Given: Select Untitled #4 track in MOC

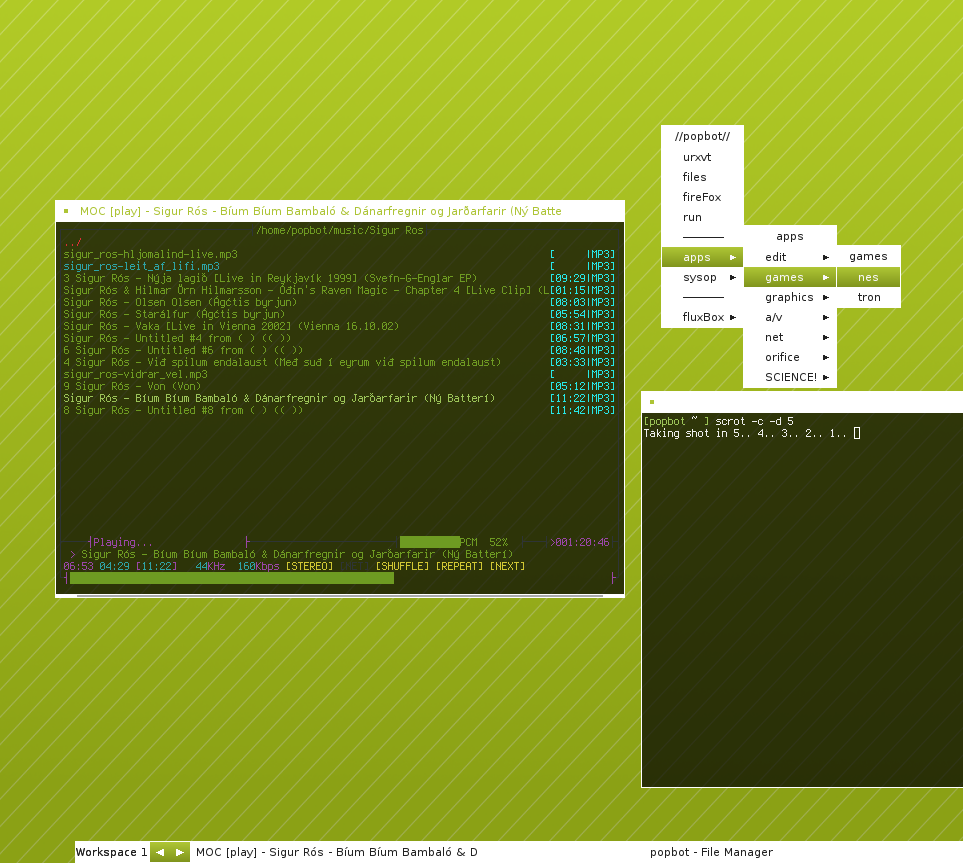Looking at the screenshot, I should point(339,338).
